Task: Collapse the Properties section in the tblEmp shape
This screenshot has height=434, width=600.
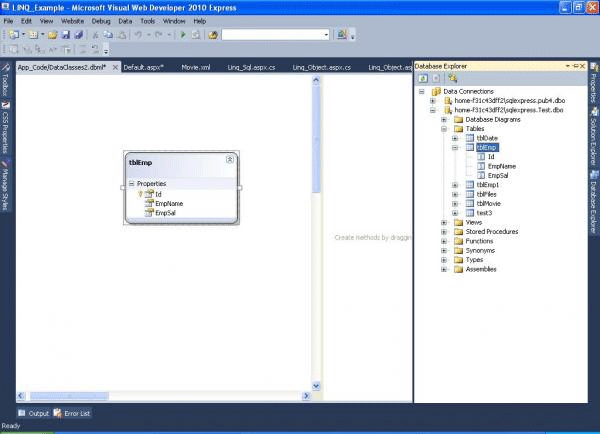Action: 132,184
